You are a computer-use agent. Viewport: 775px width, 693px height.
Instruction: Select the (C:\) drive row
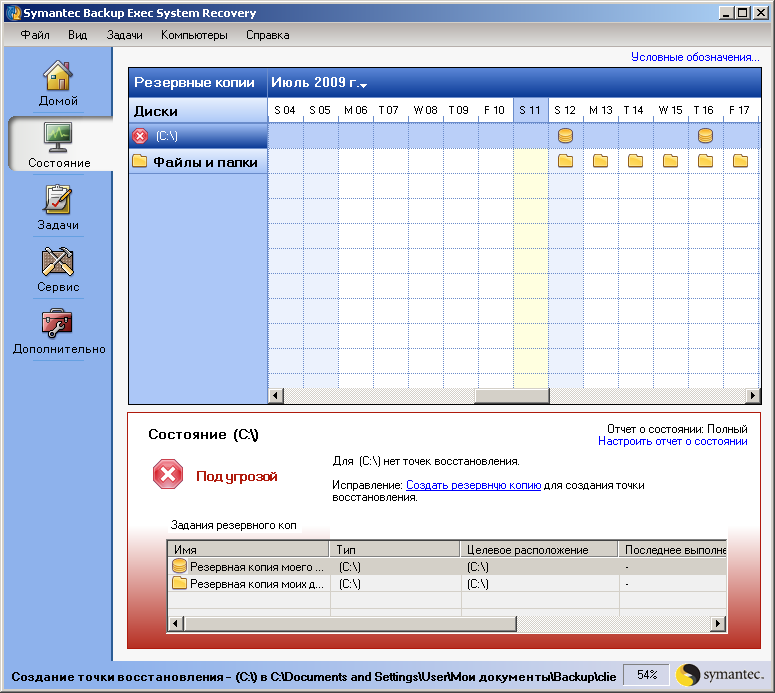coord(198,135)
